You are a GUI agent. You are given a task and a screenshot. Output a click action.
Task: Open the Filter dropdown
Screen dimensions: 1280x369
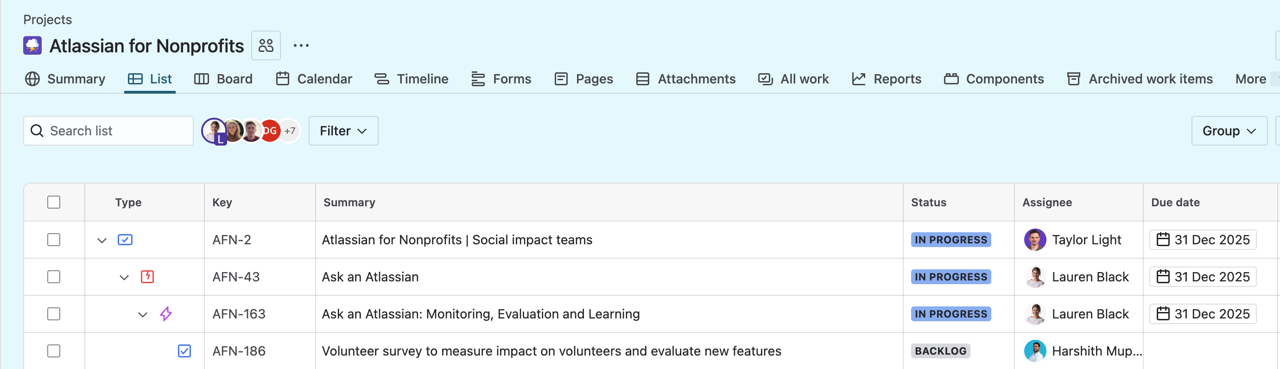point(343,131)
